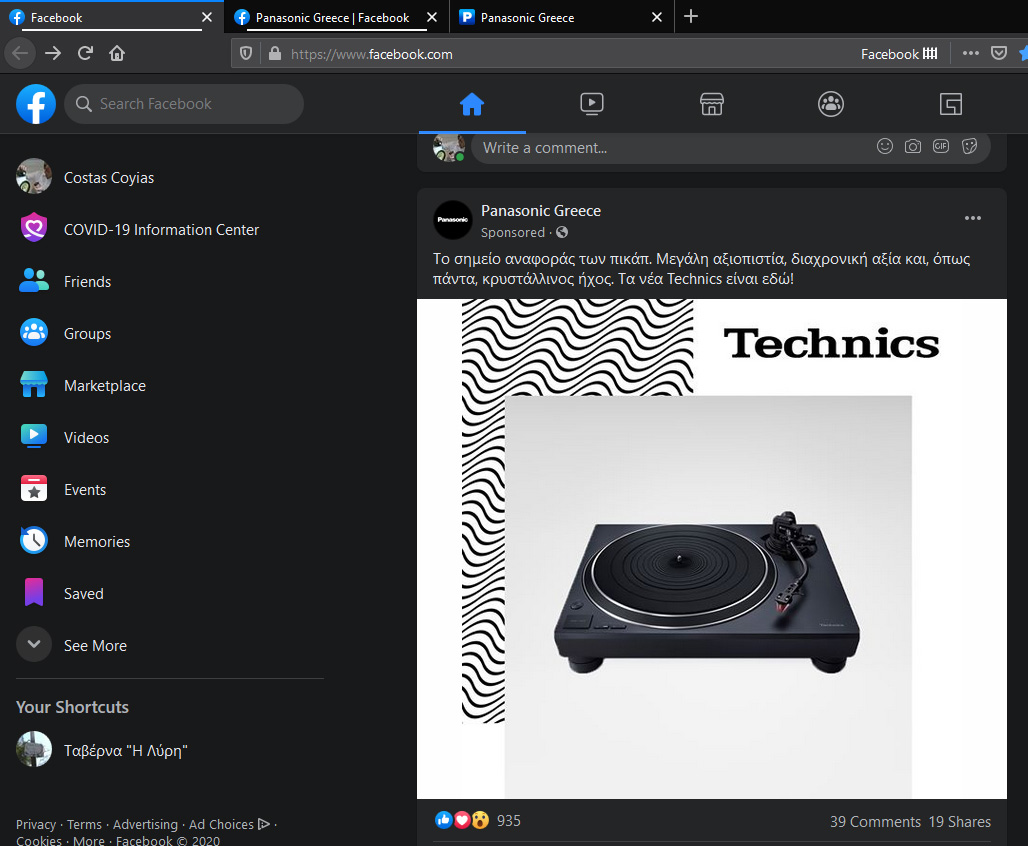Click the Panasonic Greece profile logo
1028x846 pixels.
(x=452, y=220)
